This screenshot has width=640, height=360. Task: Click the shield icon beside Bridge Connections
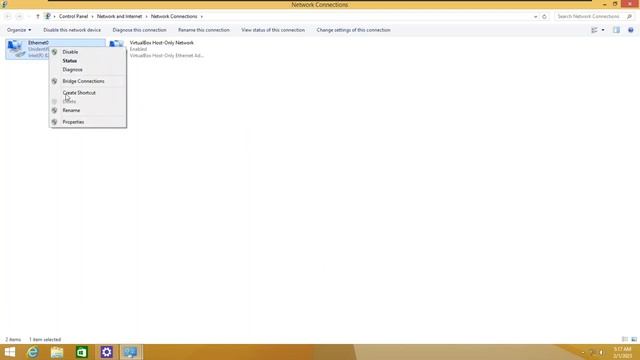coord(54,81)
